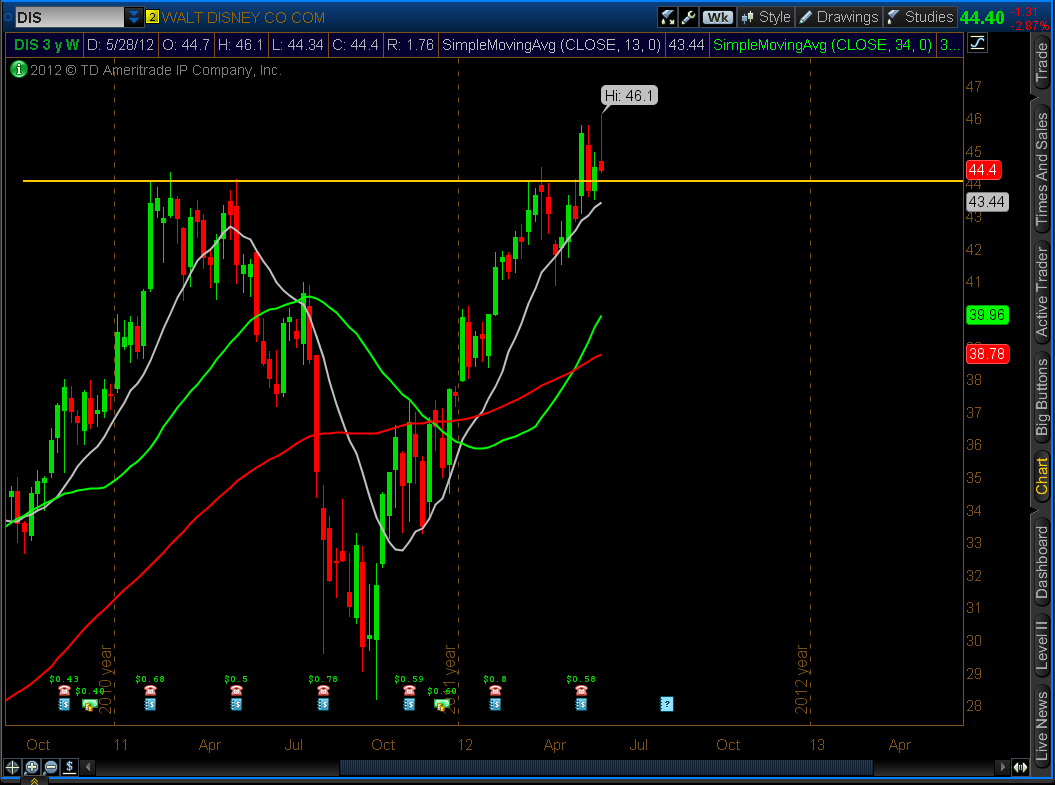Image resolution: width=1055 pixels, height=785 pixels.
Task: Switch to the Big Buttons tab
Action: (1042, 398)
